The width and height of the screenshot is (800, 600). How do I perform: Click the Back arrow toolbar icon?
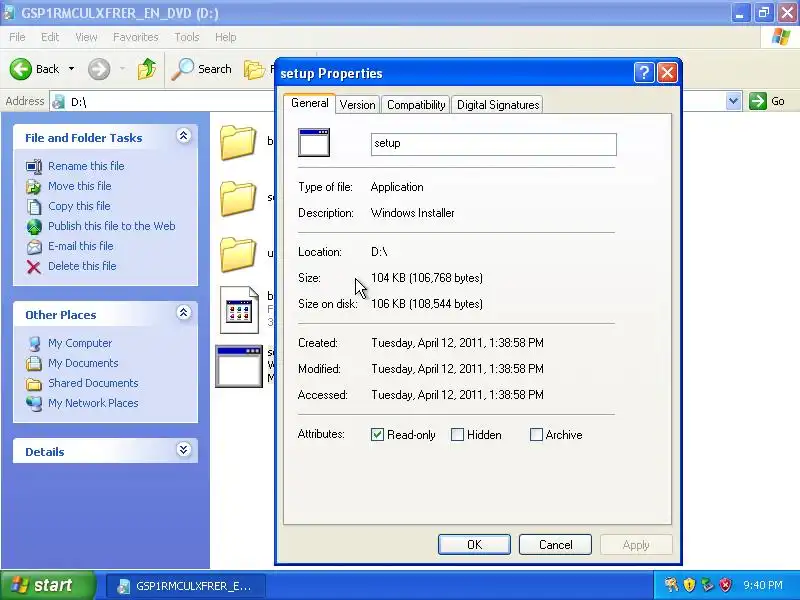[21, 69]
